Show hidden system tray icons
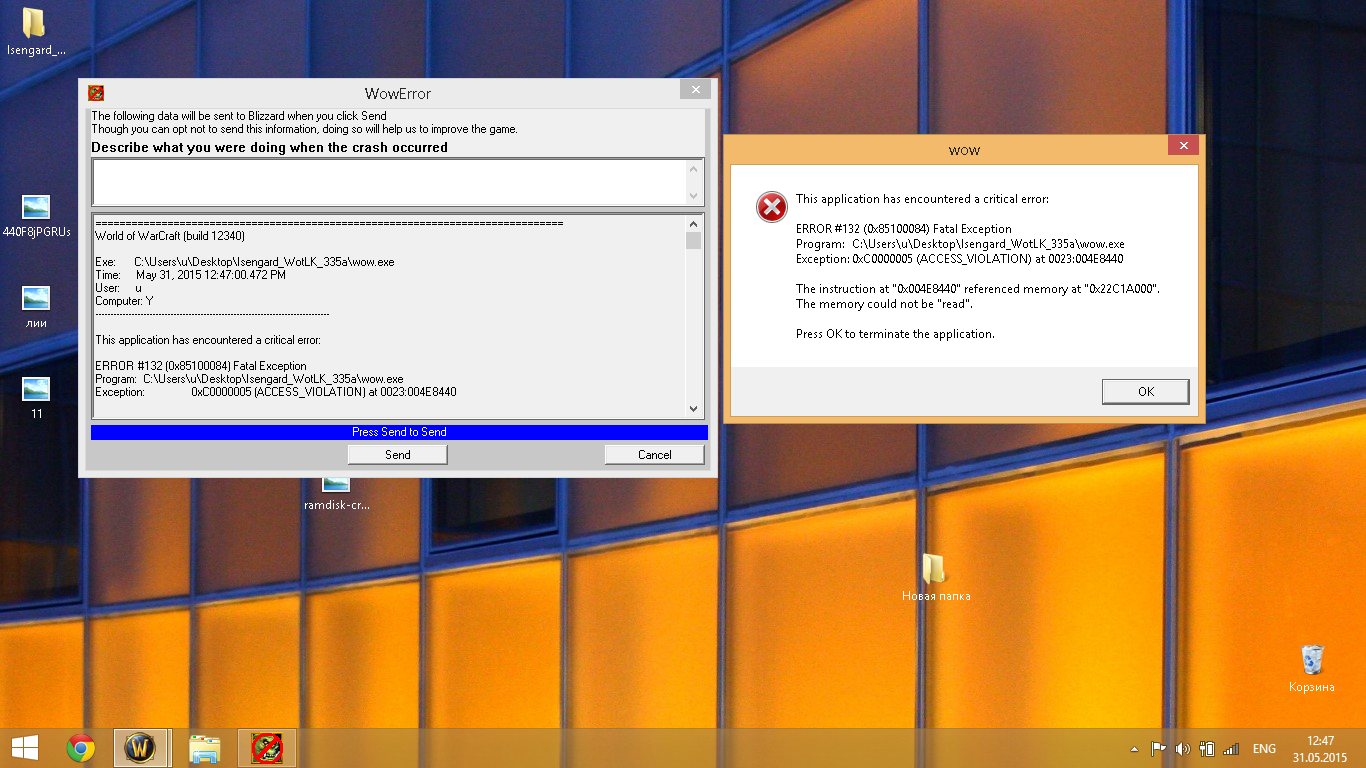 (x=1134, y=749)
